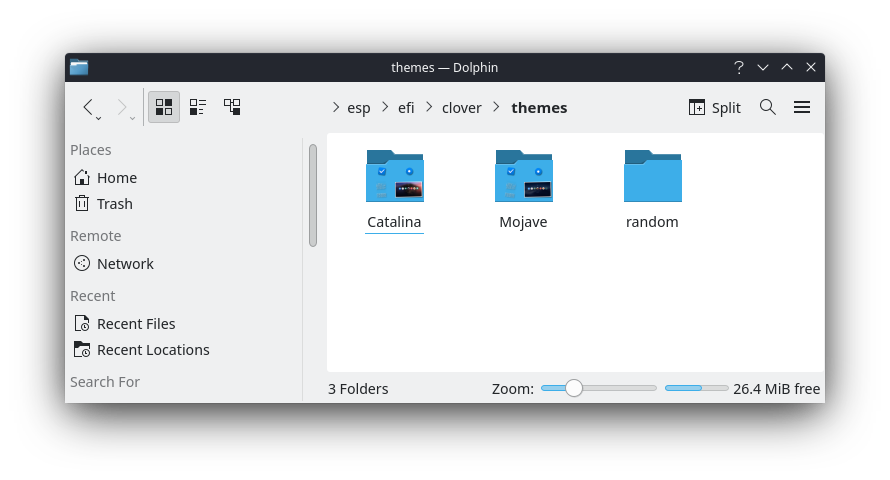Expand chevron before efi breadcrumb
890x480 pixels.
pyautogui.click(x=385, y=107)
